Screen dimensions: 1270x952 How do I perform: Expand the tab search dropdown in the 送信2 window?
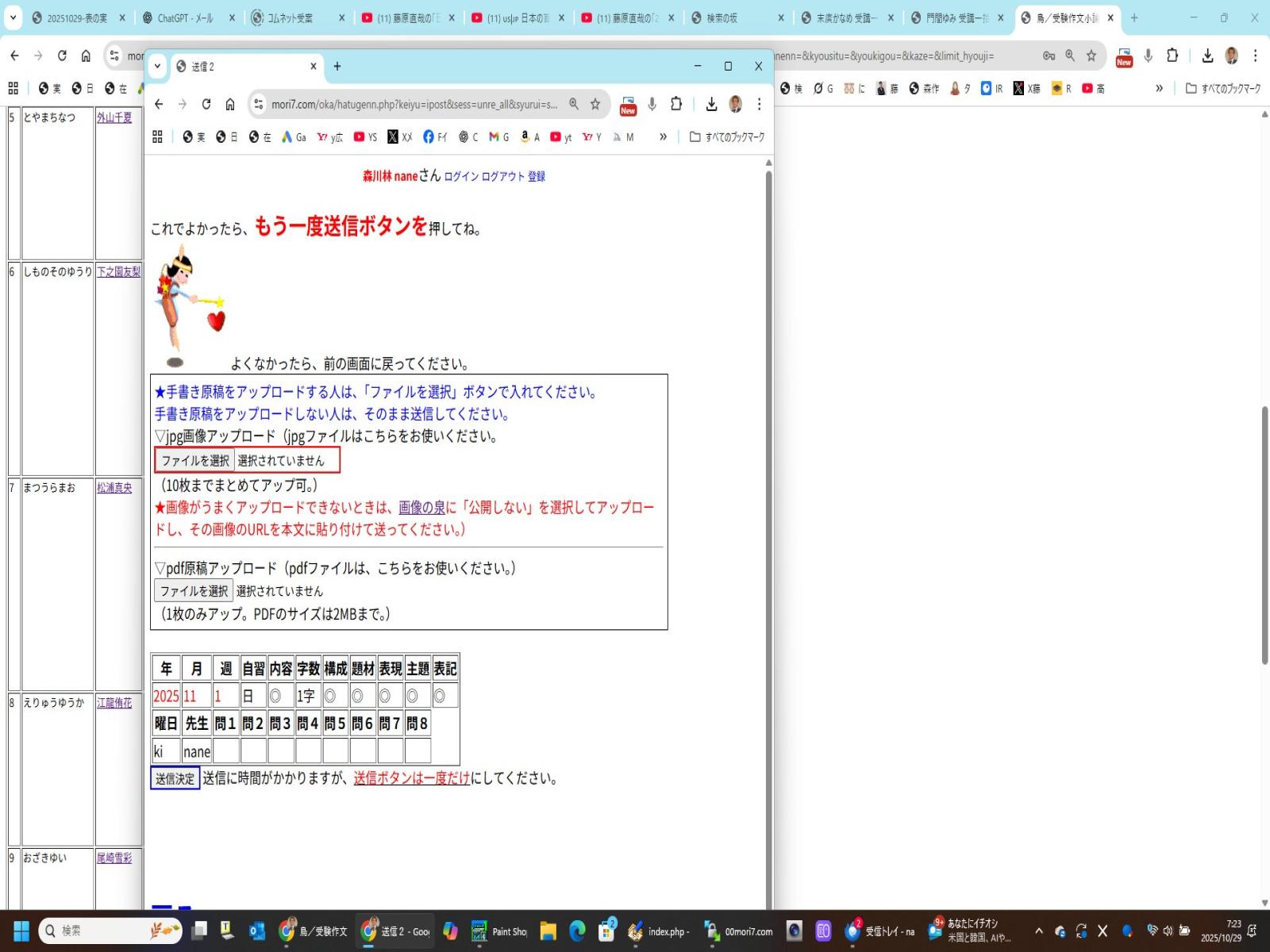(x=157, y=67)
